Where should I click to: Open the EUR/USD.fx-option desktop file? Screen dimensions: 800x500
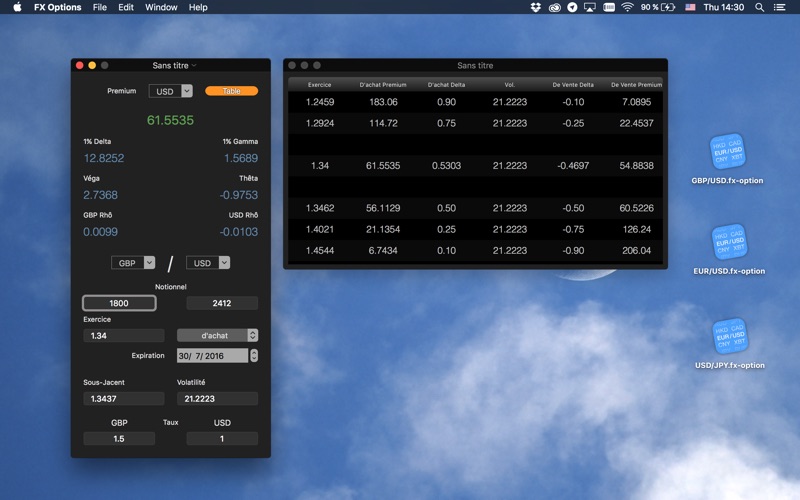[x=729, y=242]
